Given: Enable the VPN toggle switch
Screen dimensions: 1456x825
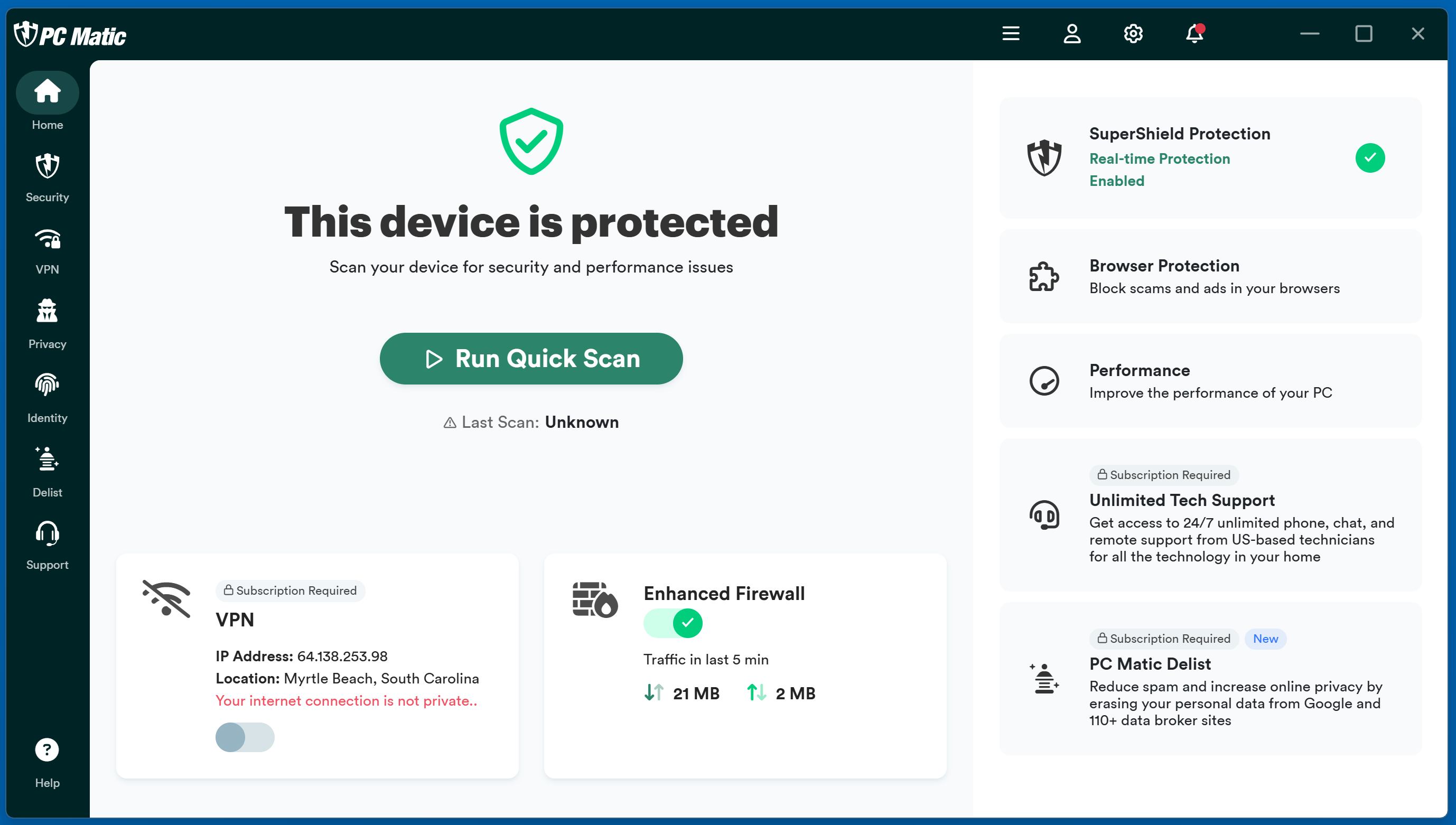Looking at the screenshot, I should tap(245, 737).
